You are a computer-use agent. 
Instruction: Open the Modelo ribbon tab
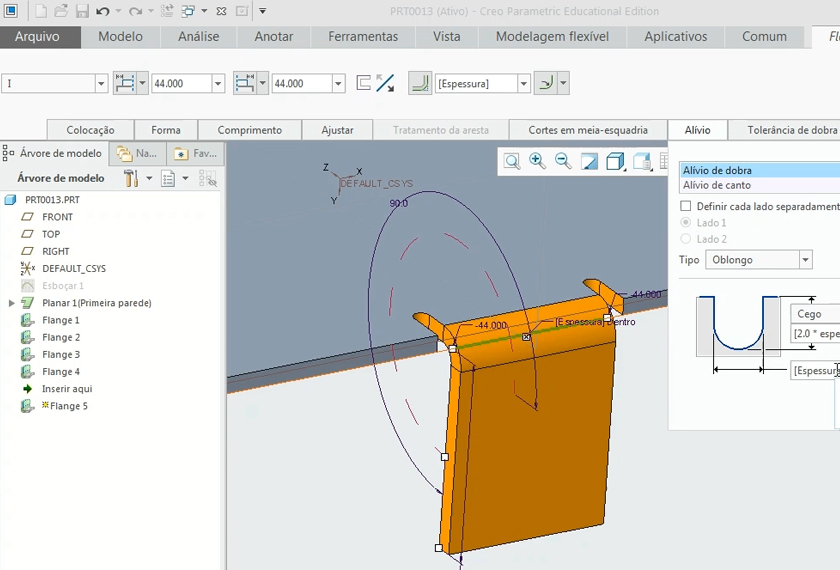120,37
